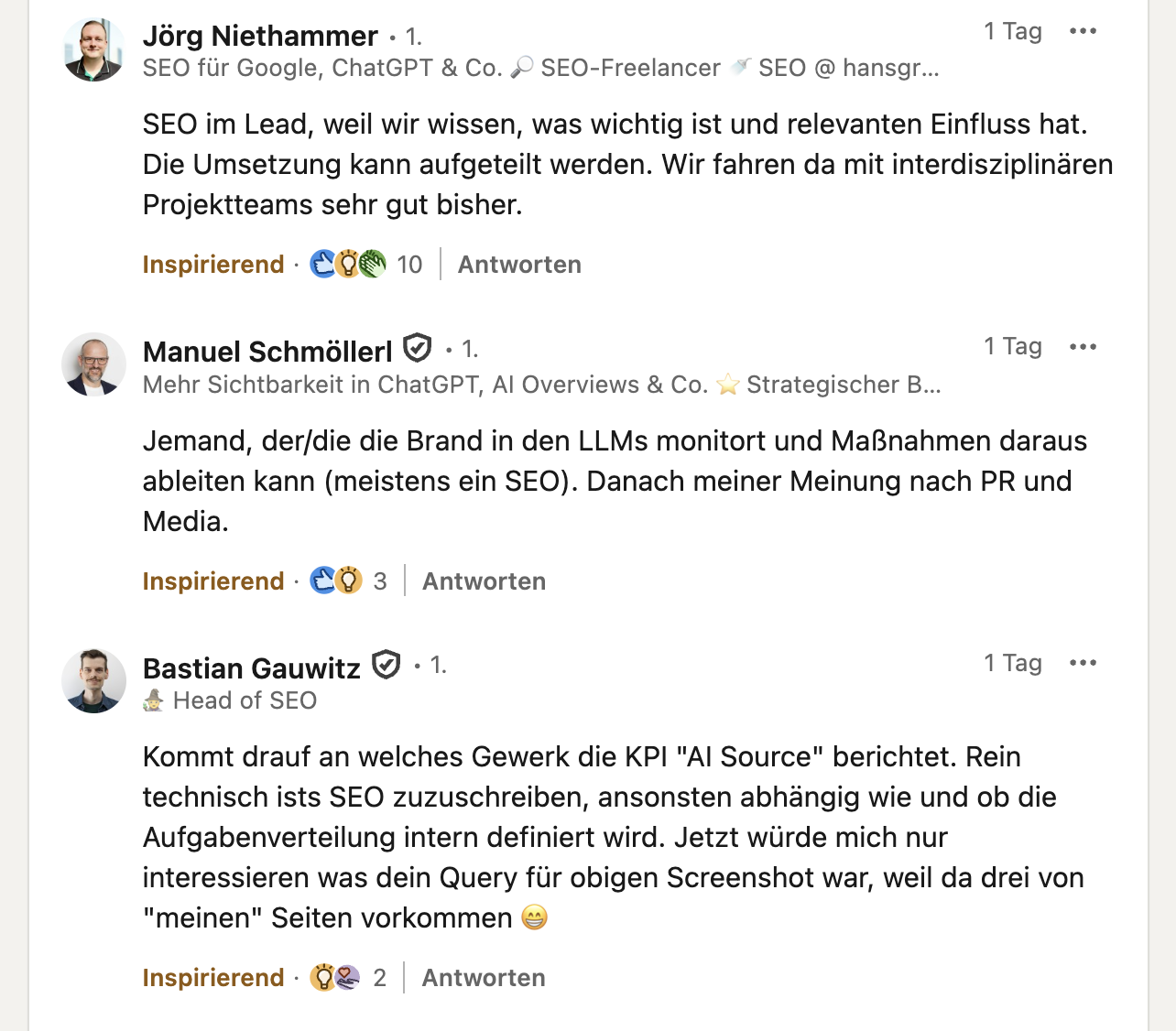Open options menu on Manuel Schmöllerl's comment

pyautogui.click(x=1083, y=347)
